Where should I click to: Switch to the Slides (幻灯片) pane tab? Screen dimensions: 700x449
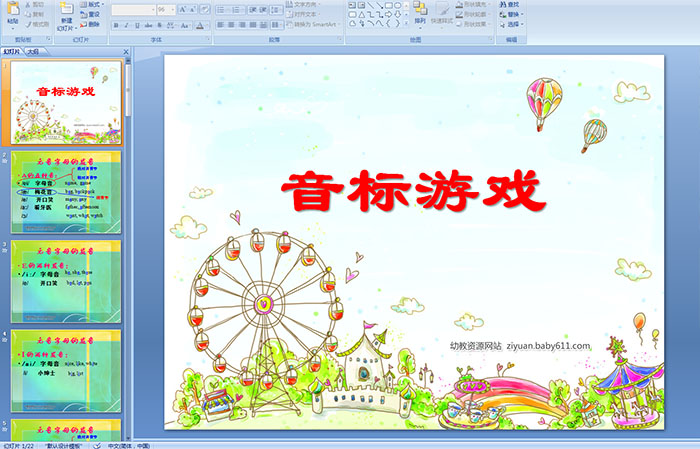pos(12,52)
